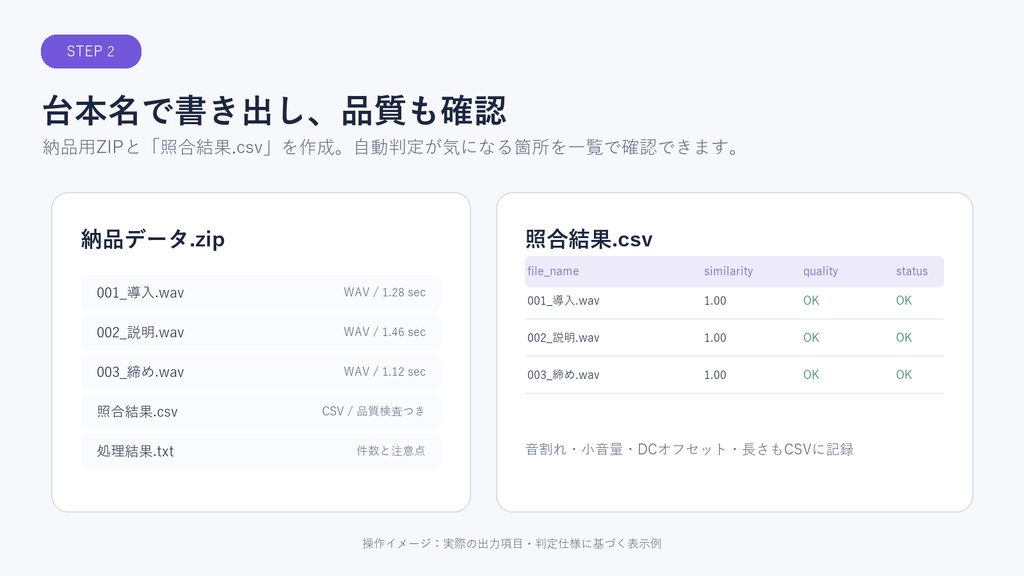This screenshot has height=576, width=1024.
Task: Click the similarity column header
Action: coord(728,271)
